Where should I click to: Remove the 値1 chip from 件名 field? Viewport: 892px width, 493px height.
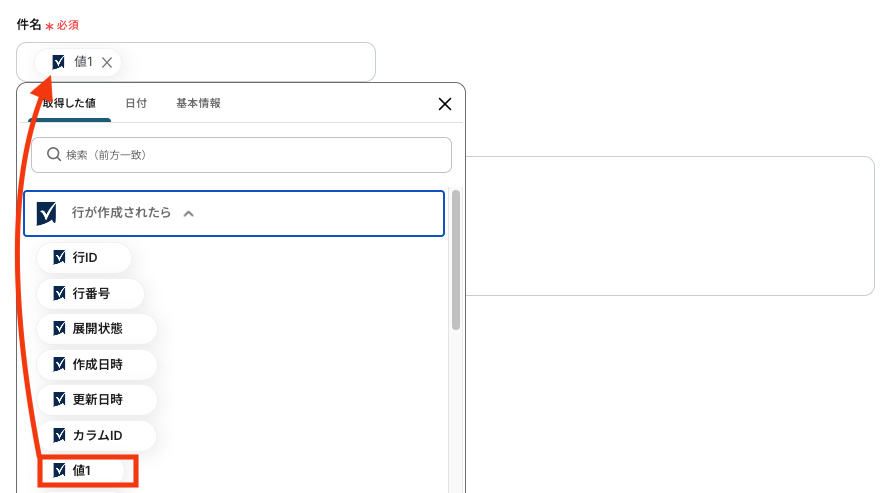point(107,63)
